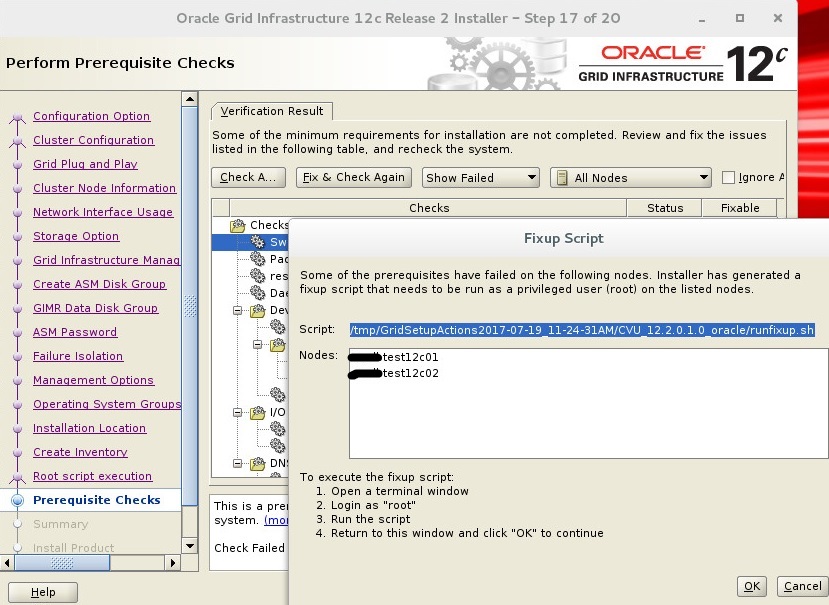Open the Management Options step
The width and height of the screenshot is (829, 605).
pos(93,380)
